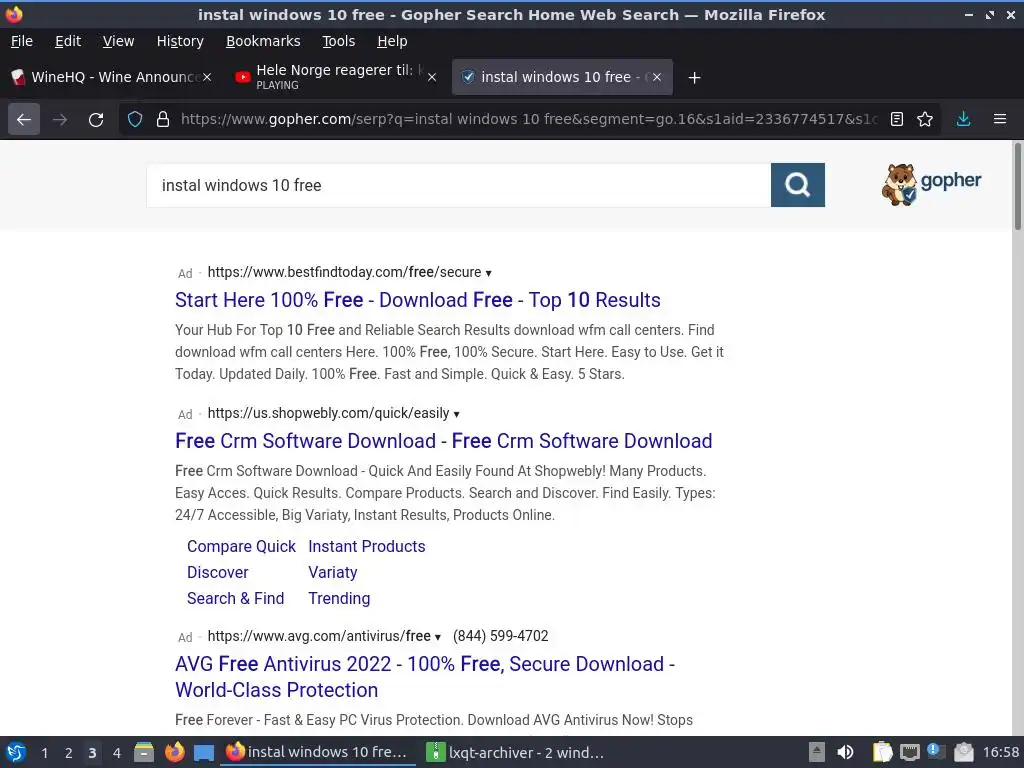Expand the avg.com ad URL dropdown arrow
This screenshot has height=768, width=1024.
point(438,637)
